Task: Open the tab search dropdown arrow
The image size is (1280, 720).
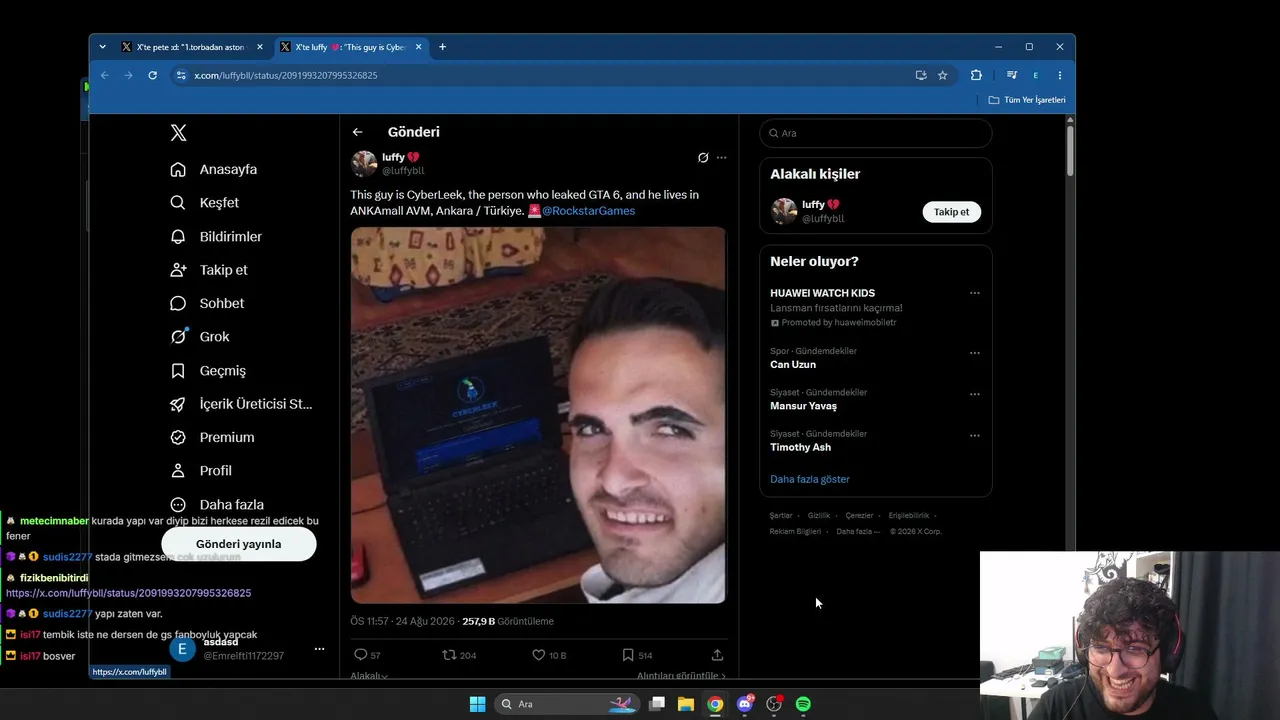Action: tap(102, 47)
